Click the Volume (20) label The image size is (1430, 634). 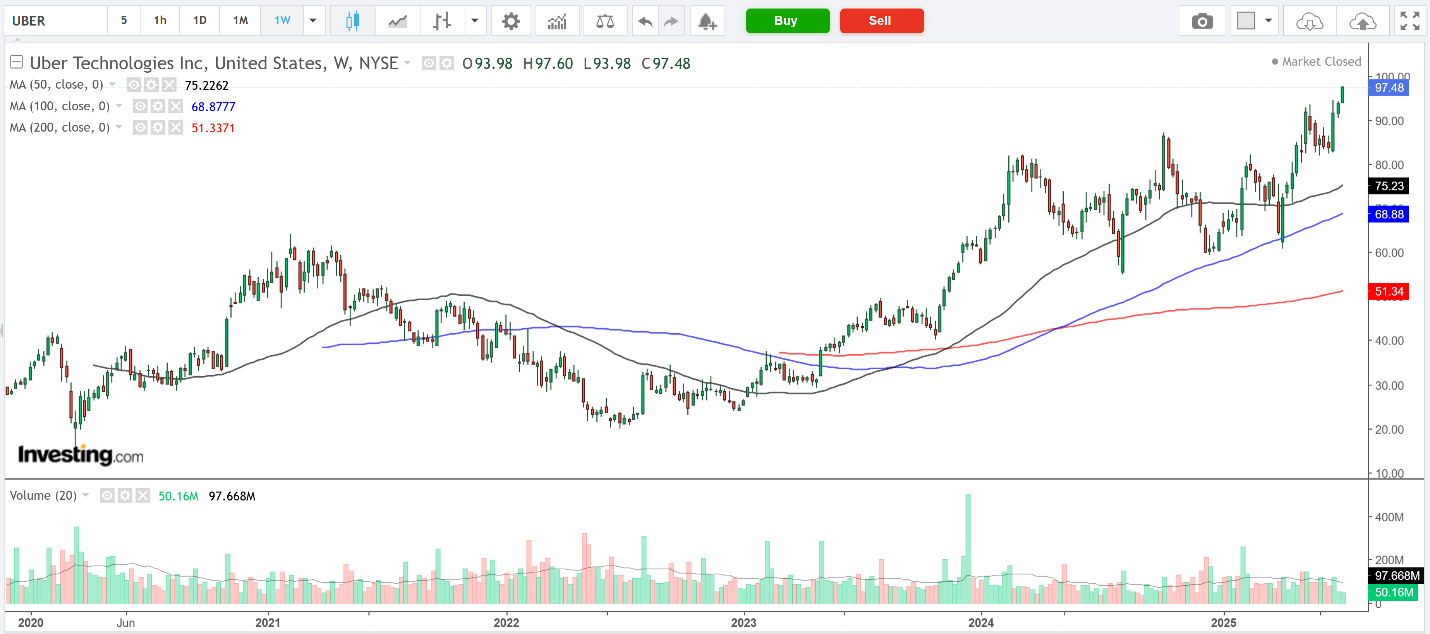tap(43, 495)
